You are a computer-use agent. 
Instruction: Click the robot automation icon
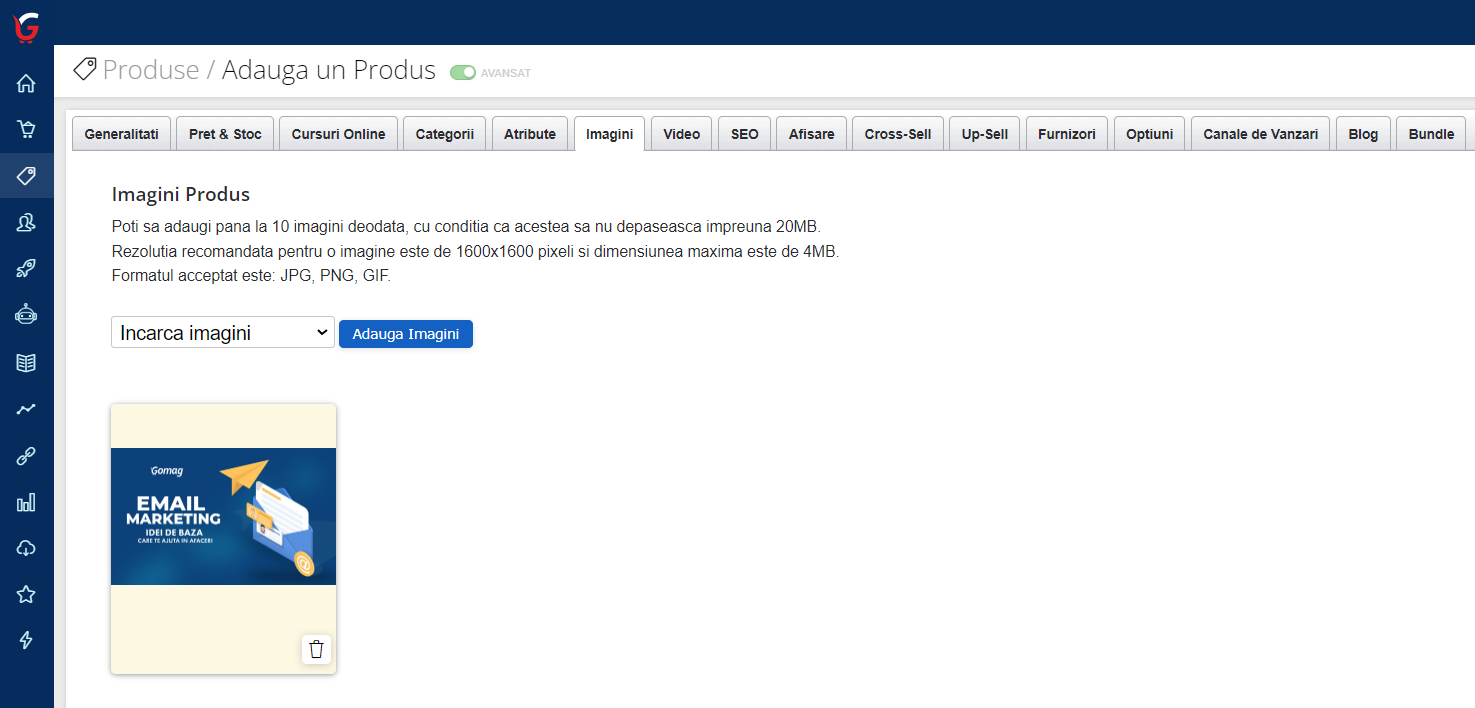pos(25,314)
